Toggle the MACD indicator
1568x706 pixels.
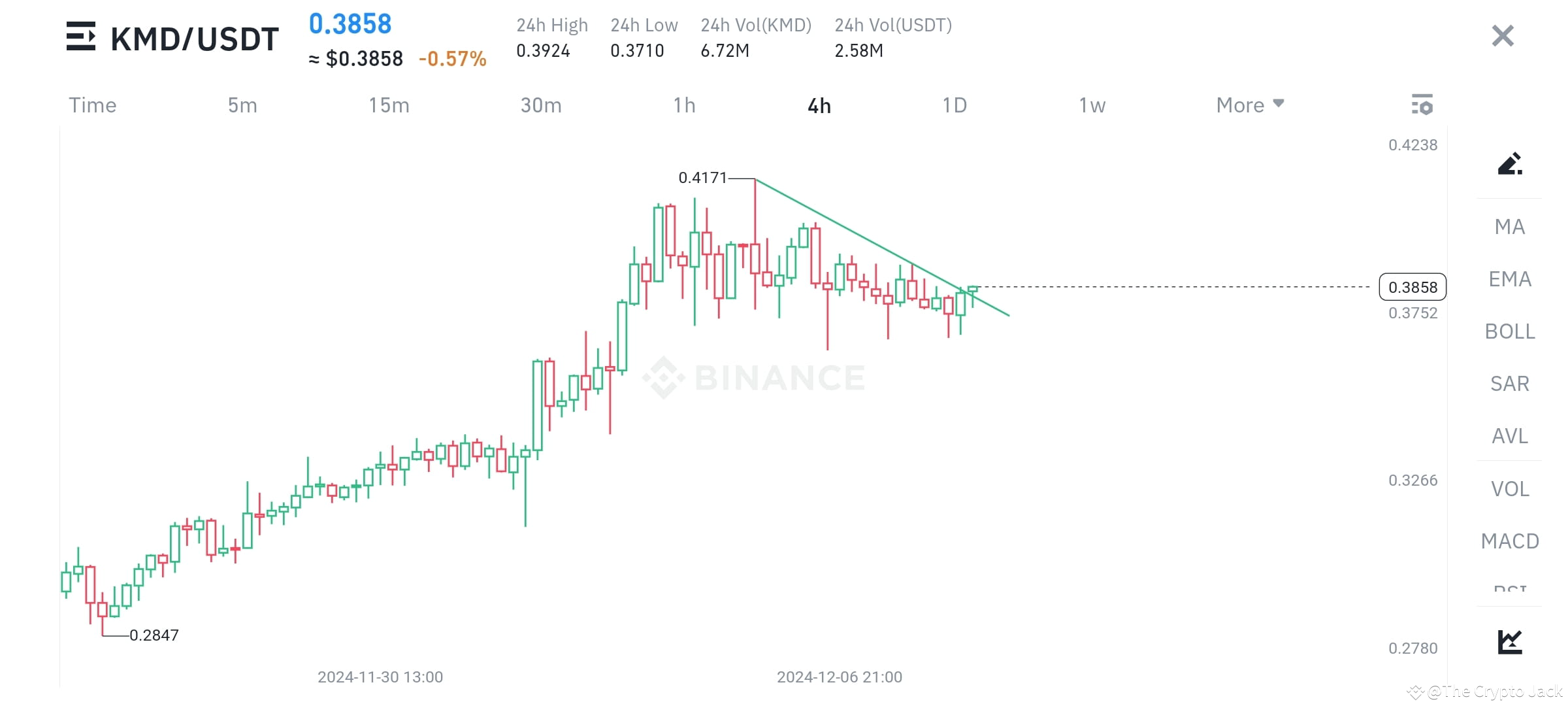click(x=1509, y=541)
